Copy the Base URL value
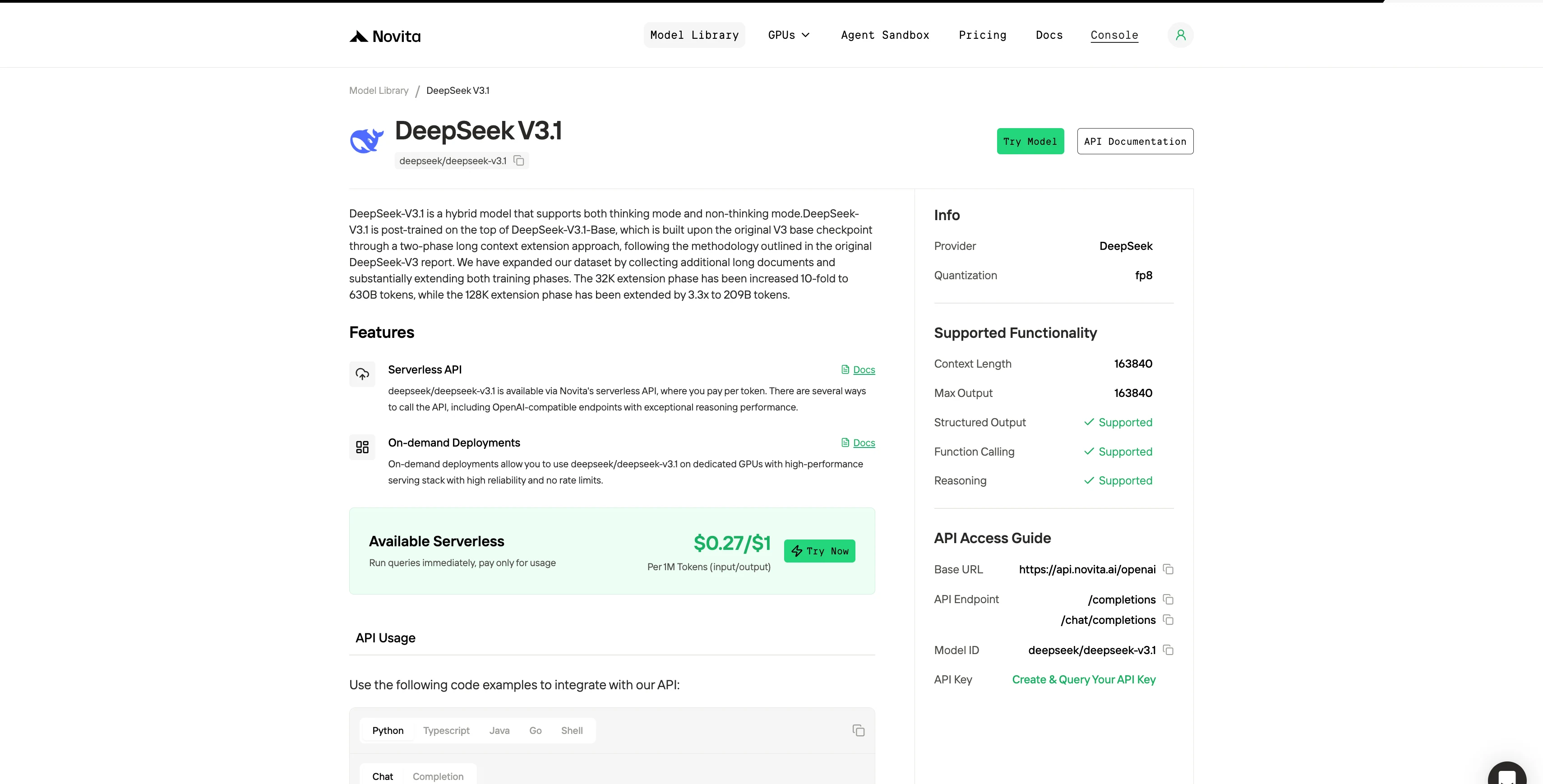Image resolution: width=1543 pixels, height=784 pixels. pos(1168,569)
